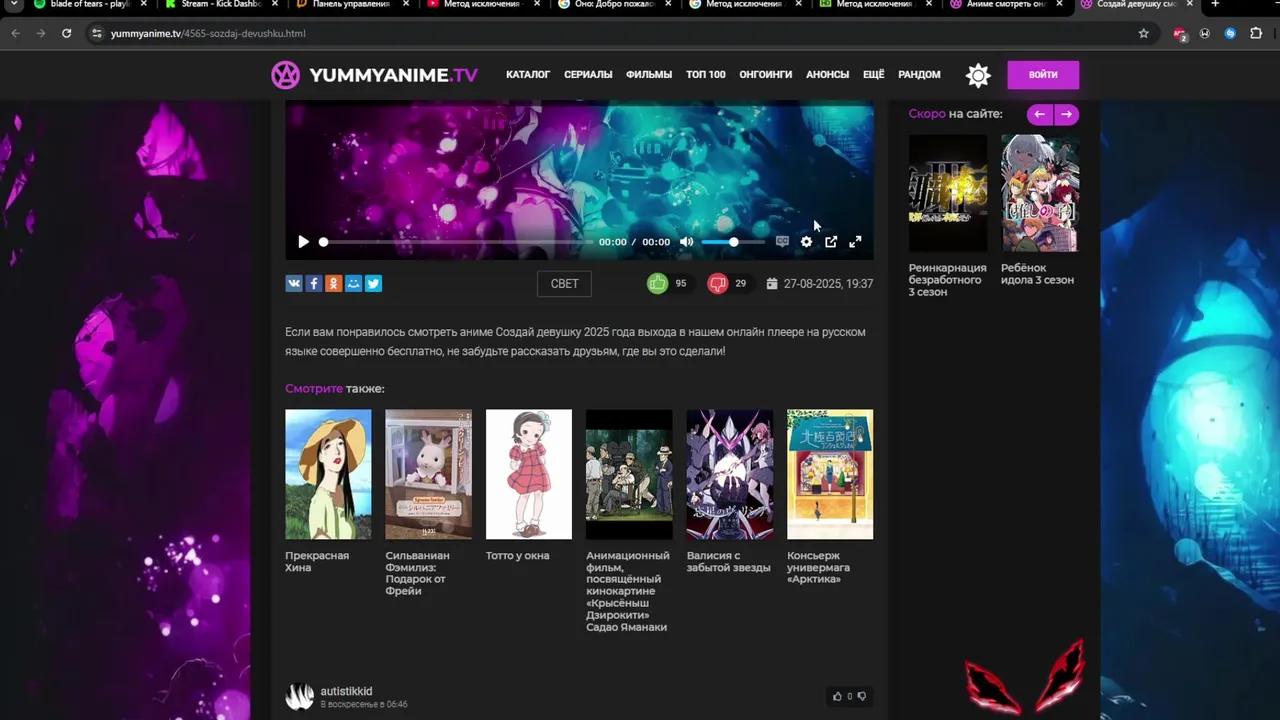
Task: Go to YummyAnime.tv home logo
Action: pyautogui.click(x=374, y=75)
